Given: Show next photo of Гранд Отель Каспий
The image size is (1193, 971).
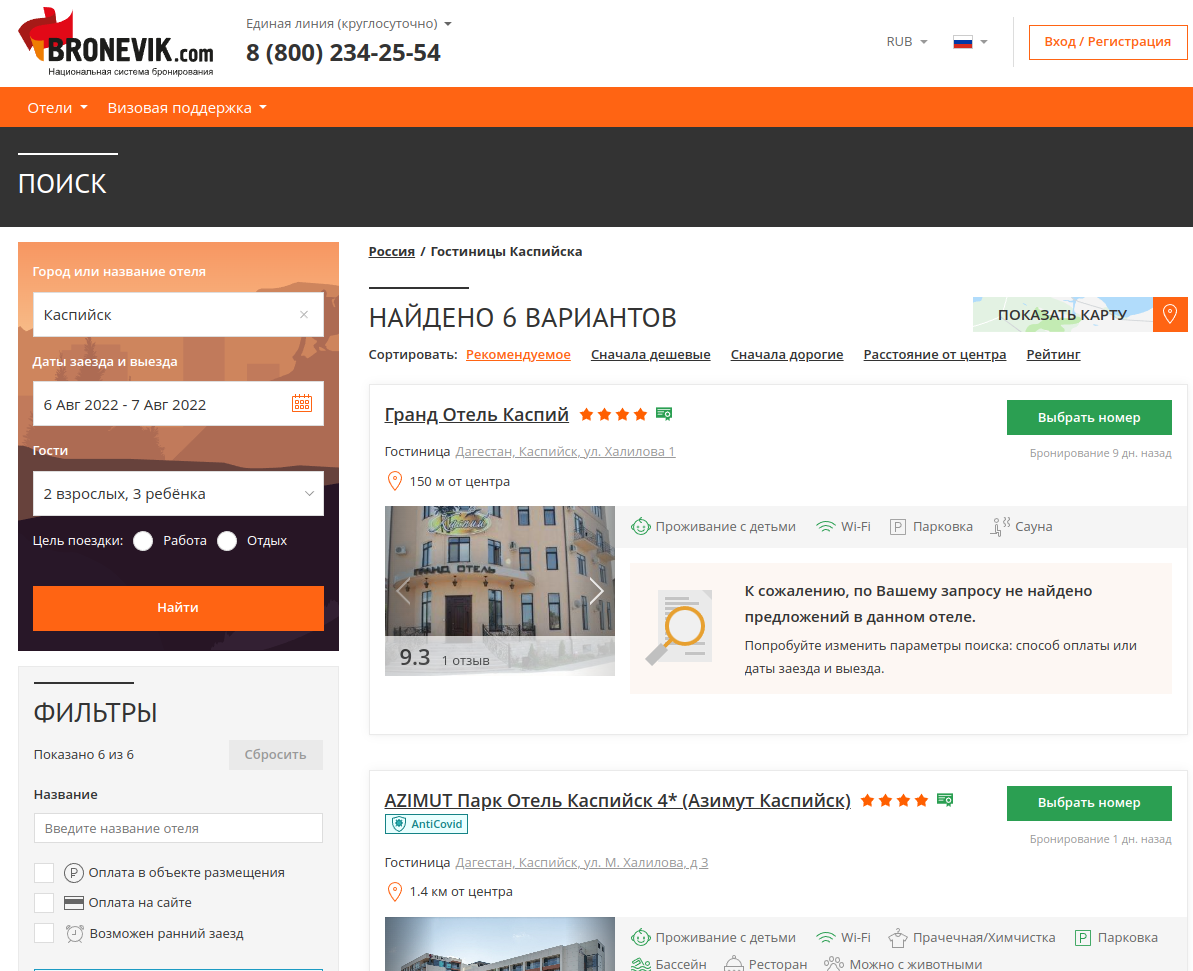Looking at the screenshot, I should [x=596, y=591].
